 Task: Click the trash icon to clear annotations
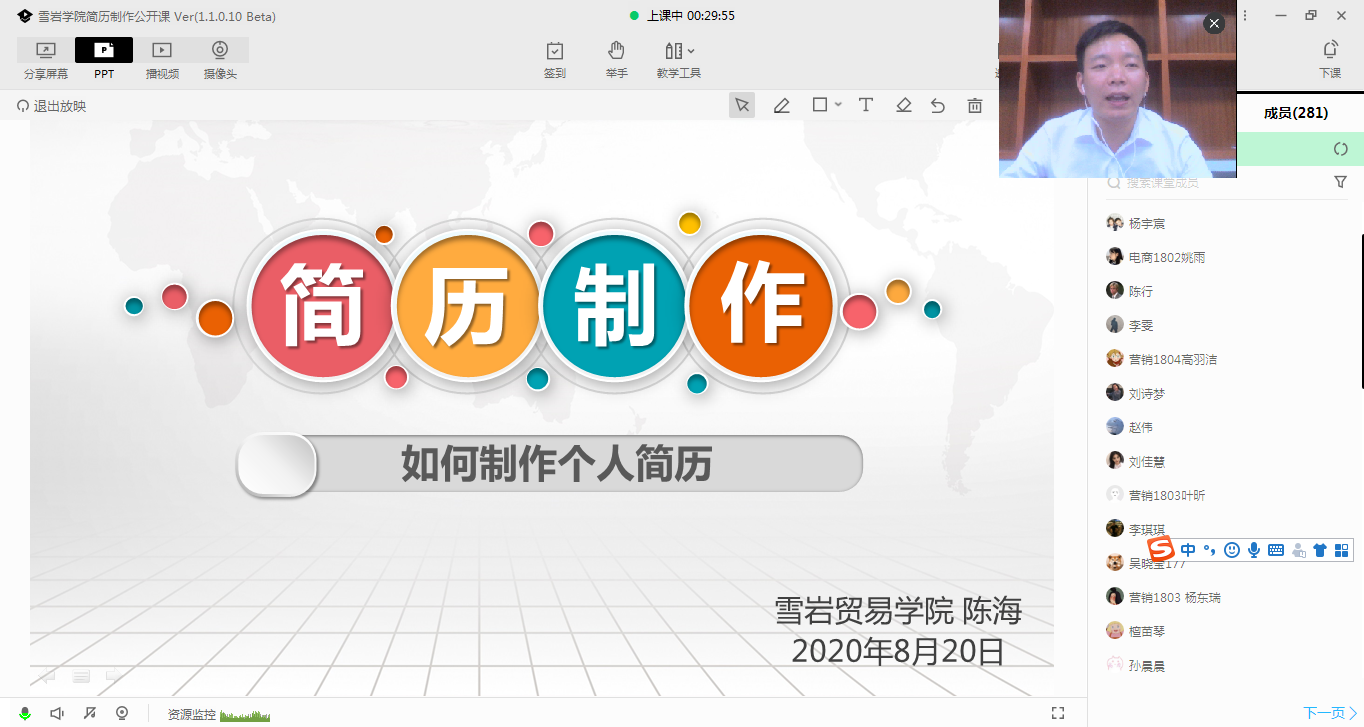[x=974, y=105]
